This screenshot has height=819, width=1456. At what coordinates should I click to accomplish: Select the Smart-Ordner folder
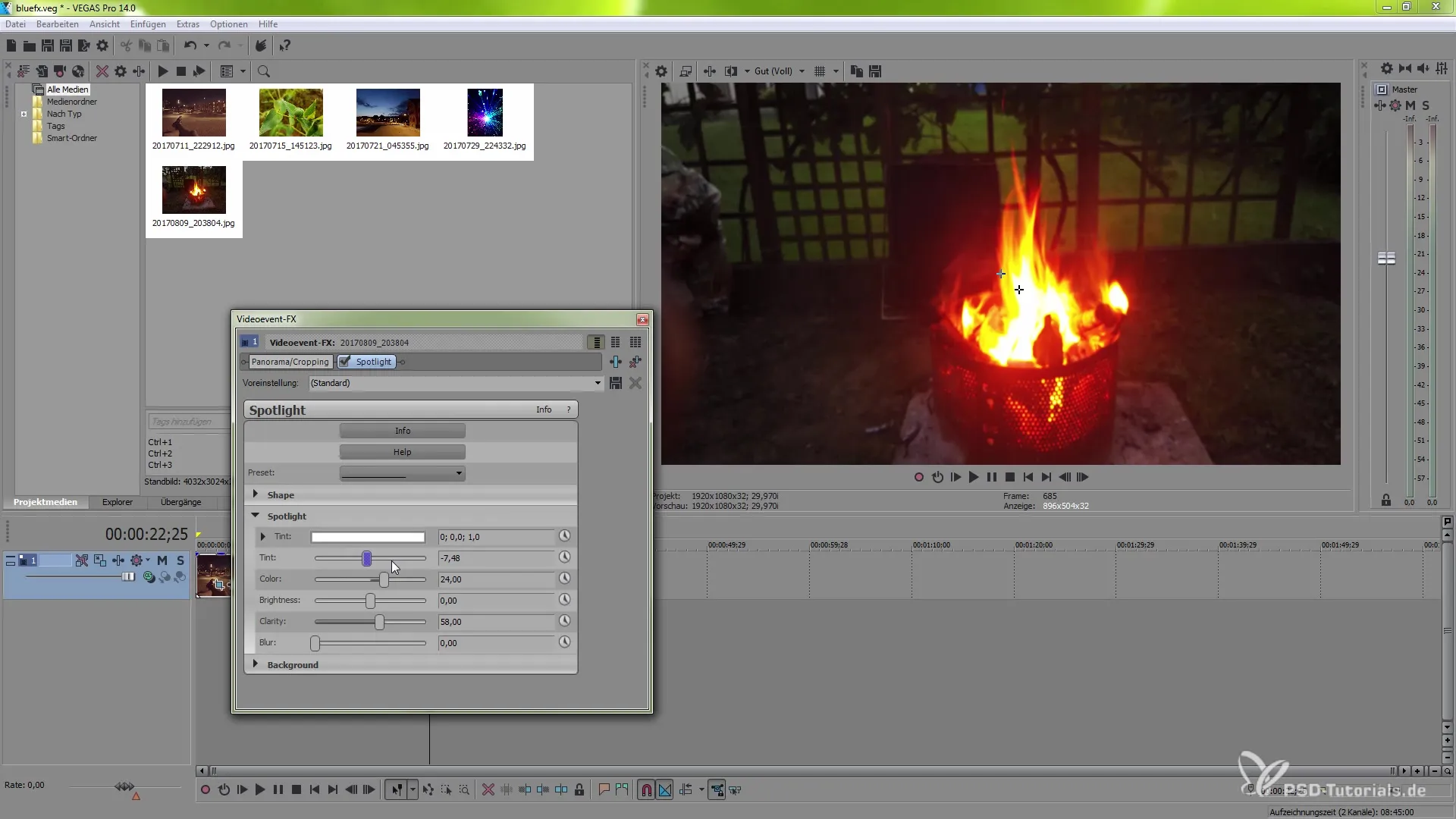tap(71, 138)
